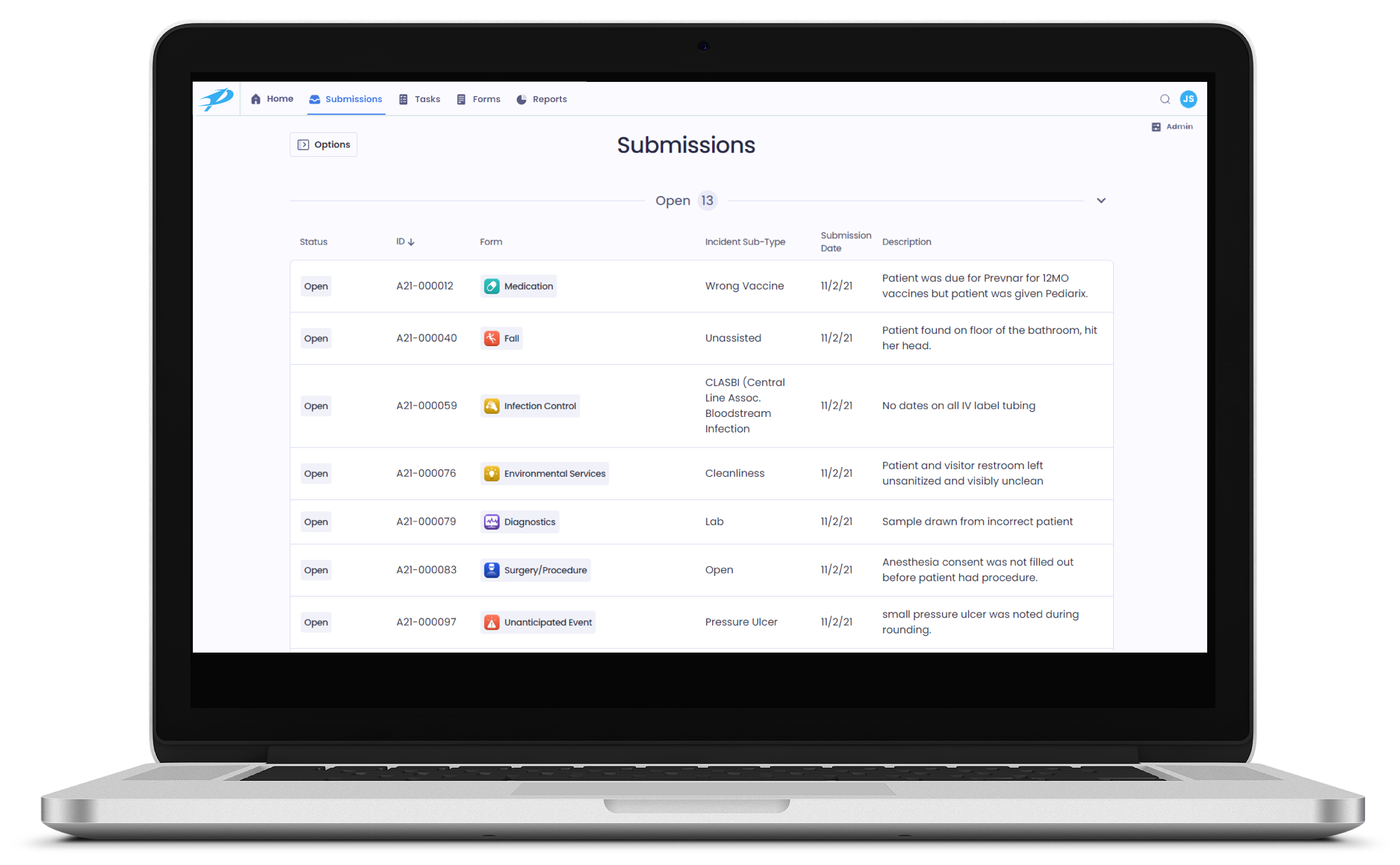
Task: Expand the Options panel
Action: coord(323,144)
